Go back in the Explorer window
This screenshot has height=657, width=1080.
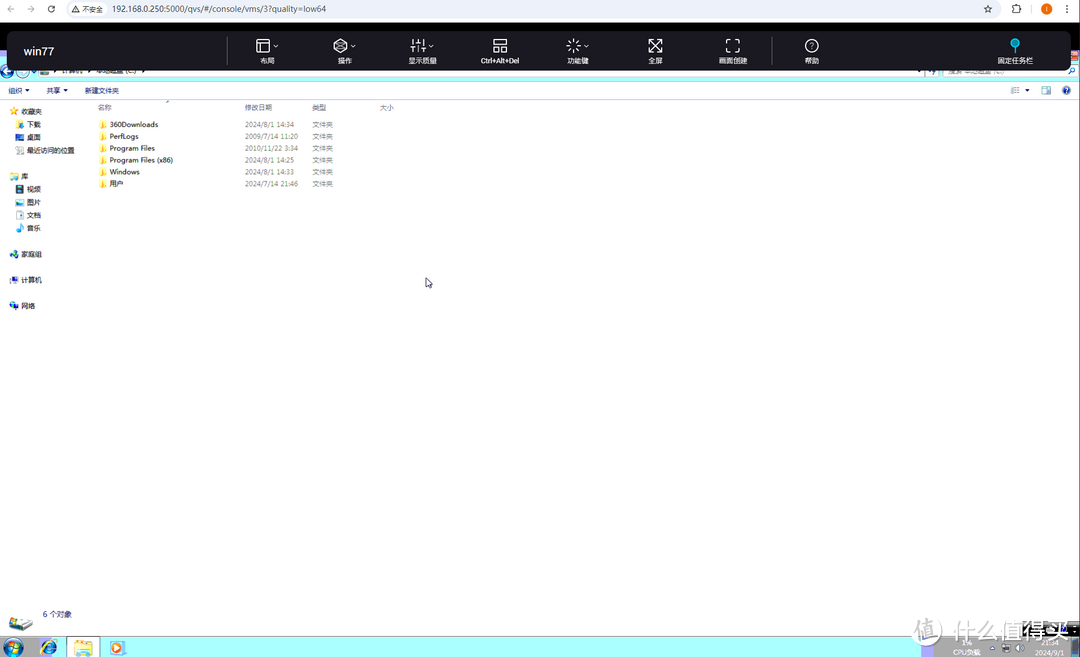coord(7,72)
